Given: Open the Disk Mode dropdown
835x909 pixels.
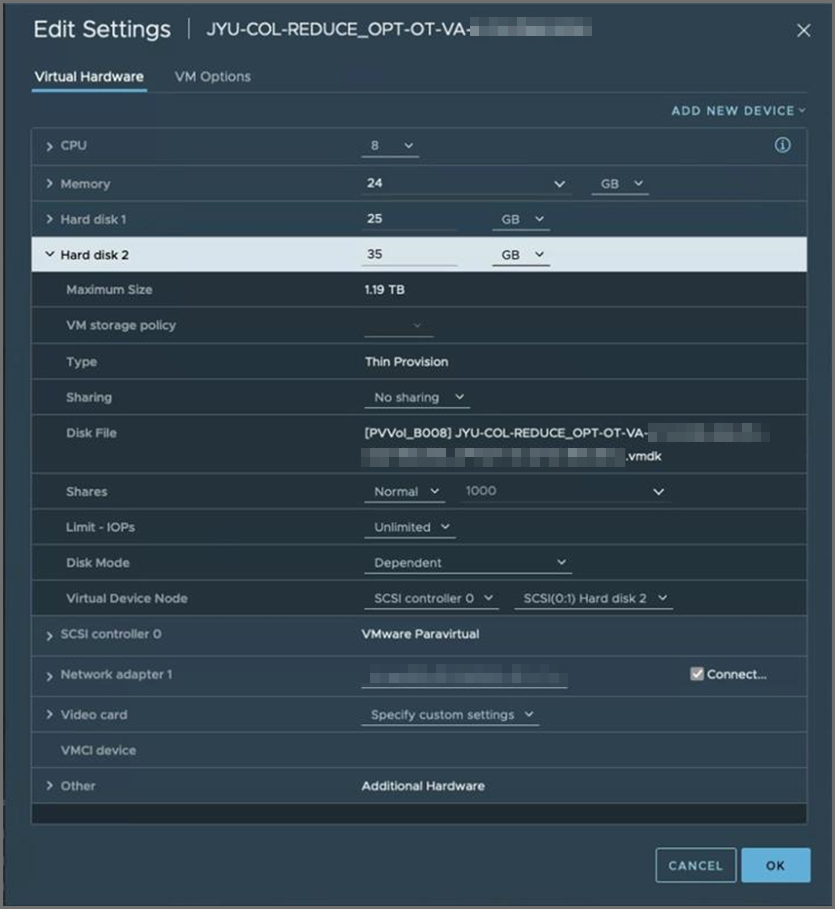Looking at the screenshot, I should [467, 562].
